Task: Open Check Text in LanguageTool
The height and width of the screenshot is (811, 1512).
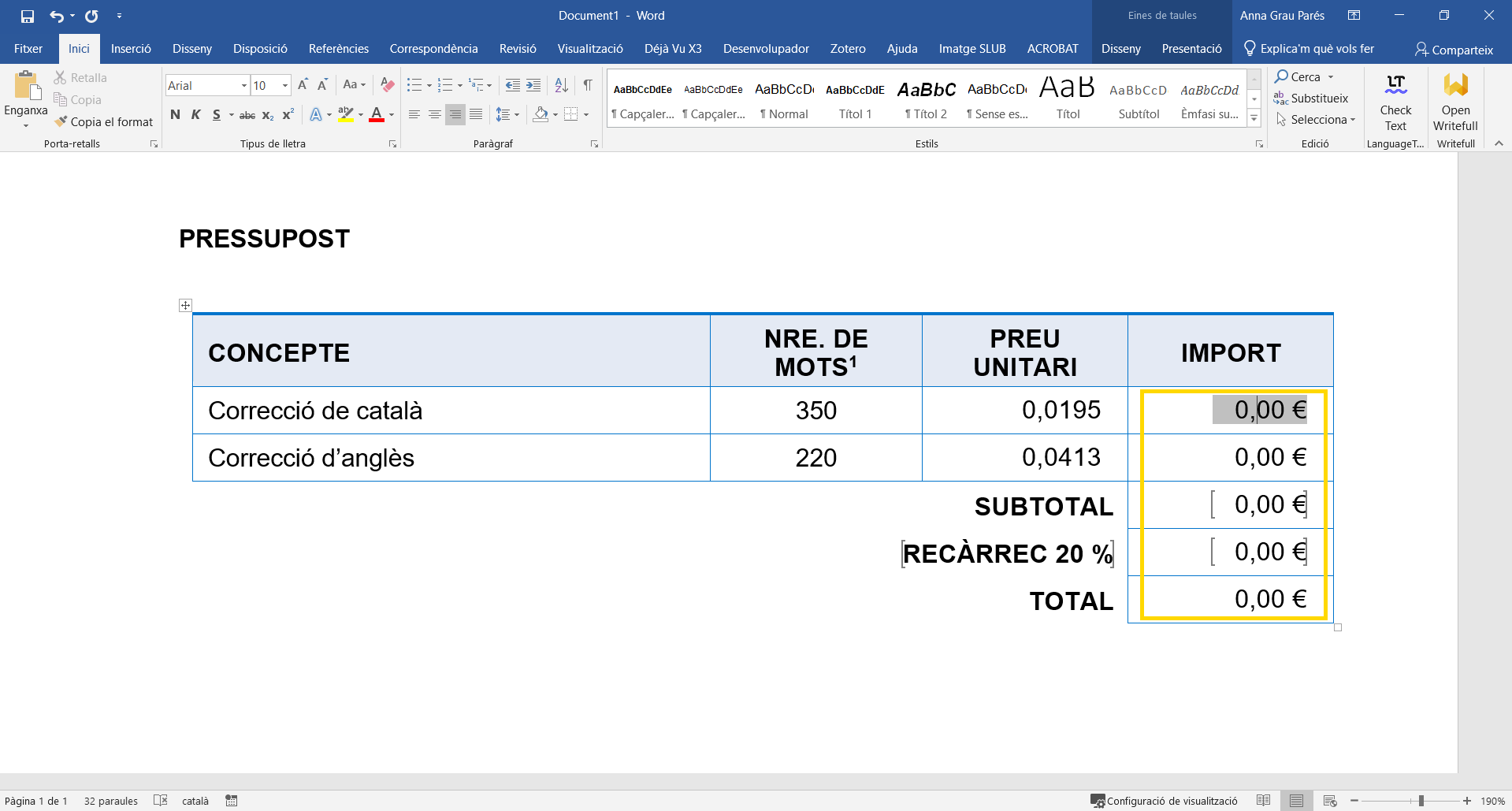Action: point(1395,102)
